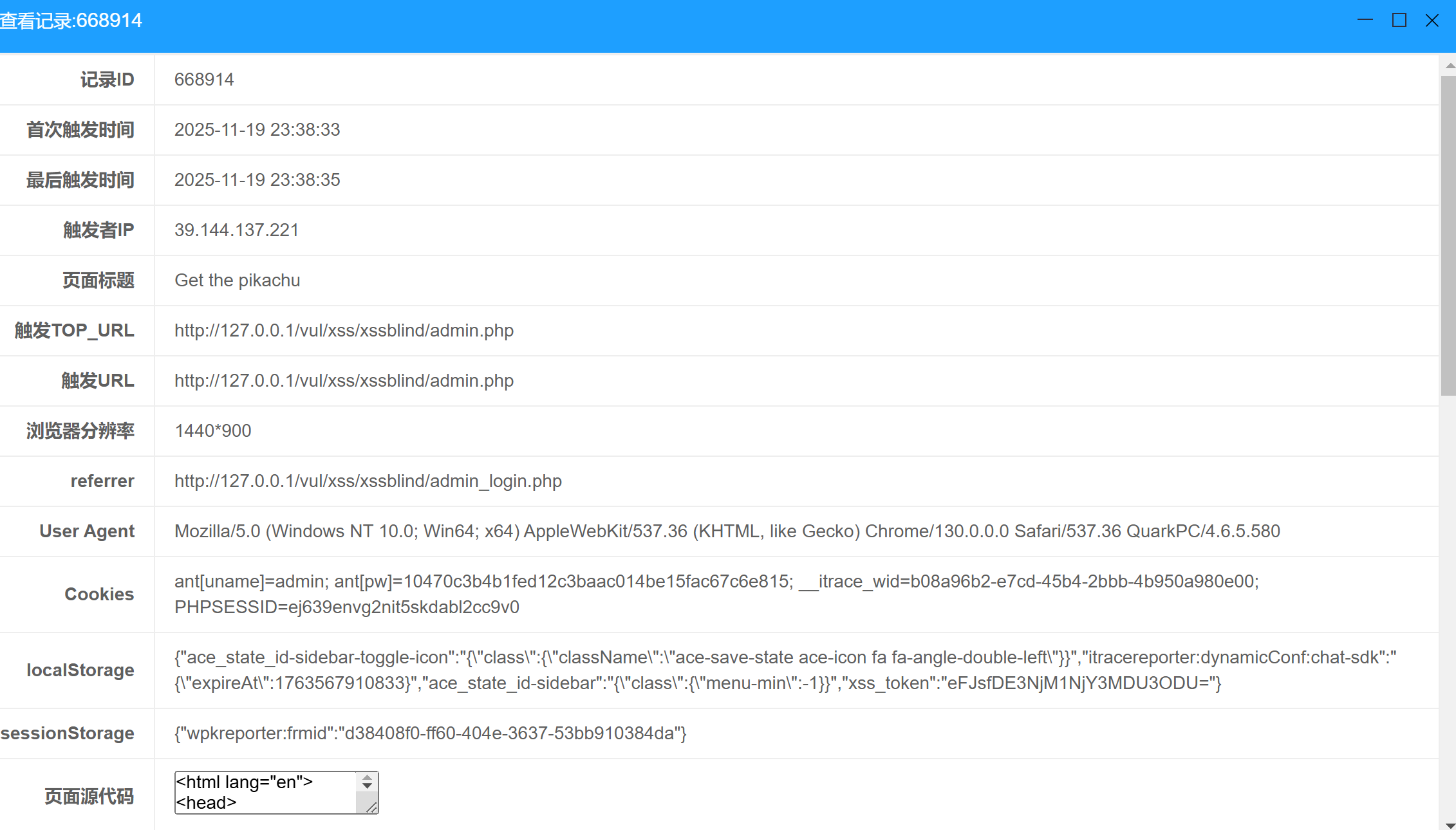The width and height of the screenshot is (1456, 830).
Task: Maximize the 查看记录 dialog window
Action: [1399, 21]
